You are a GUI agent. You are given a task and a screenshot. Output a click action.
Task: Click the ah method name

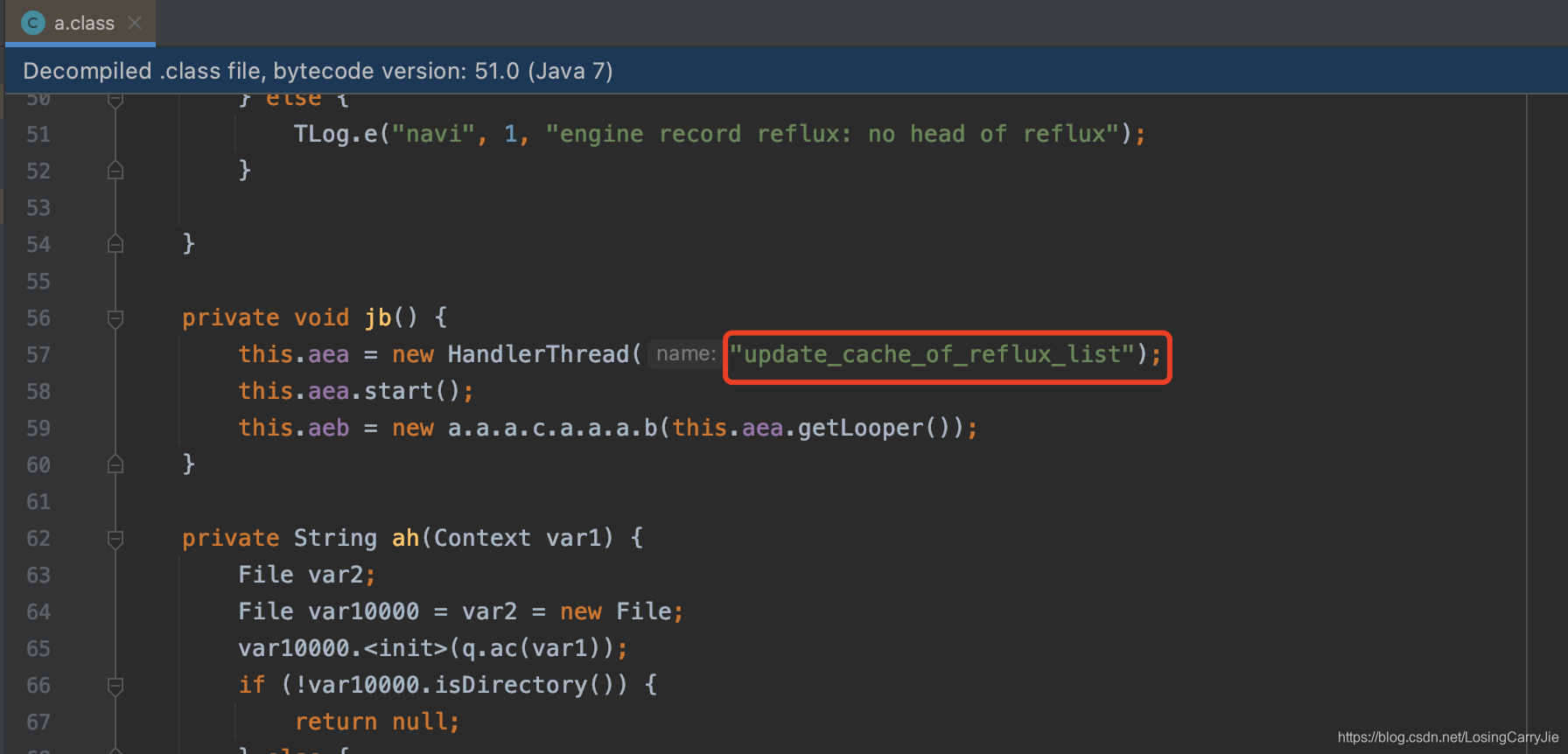[406, 538]
